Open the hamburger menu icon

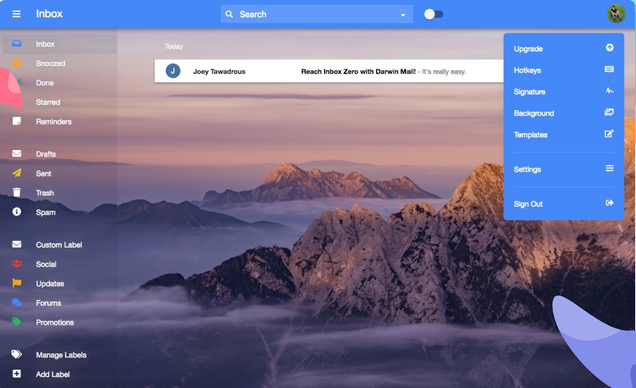pos(16,14)
